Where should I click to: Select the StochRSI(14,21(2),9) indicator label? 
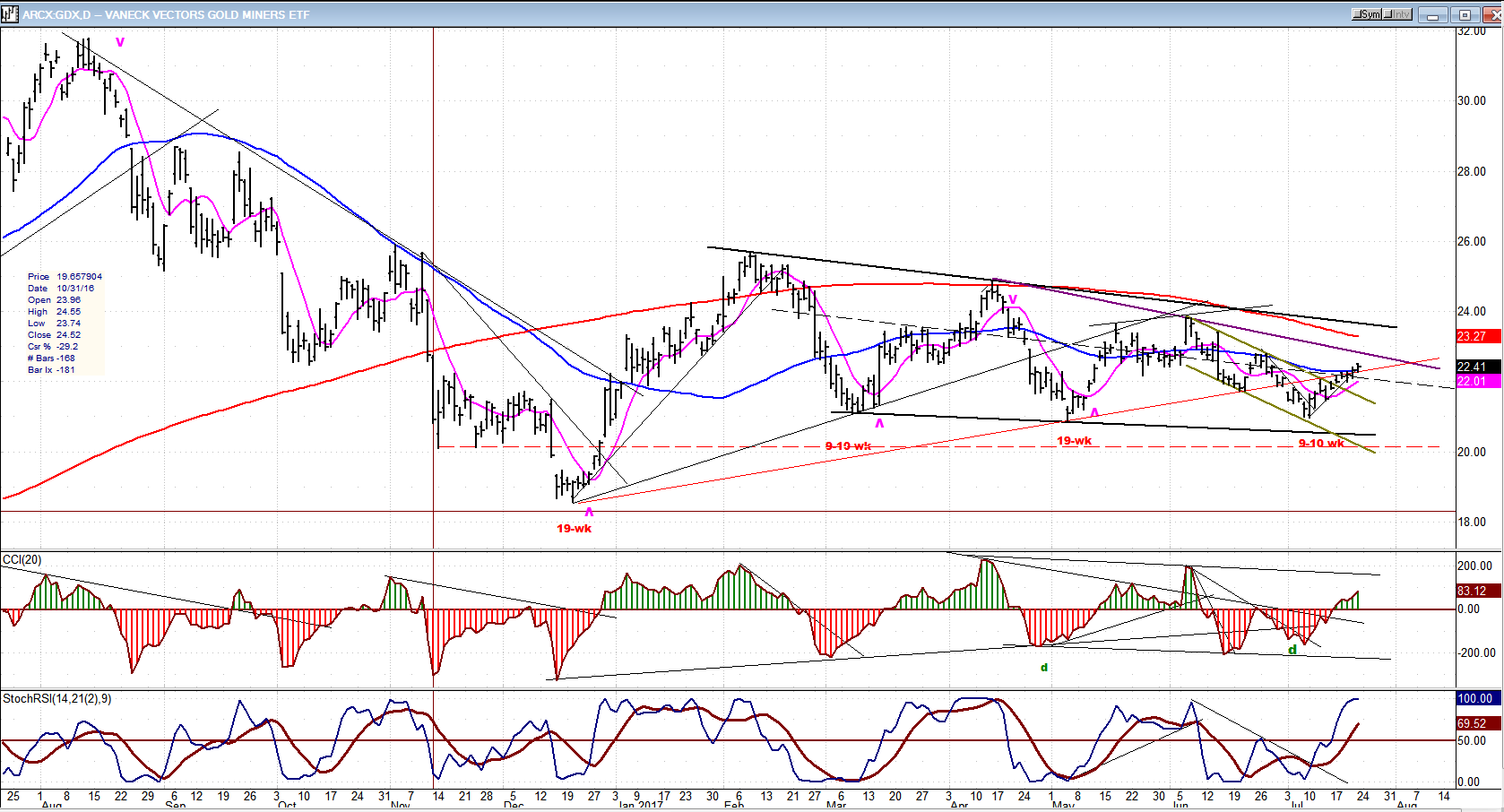pos(57,699)
